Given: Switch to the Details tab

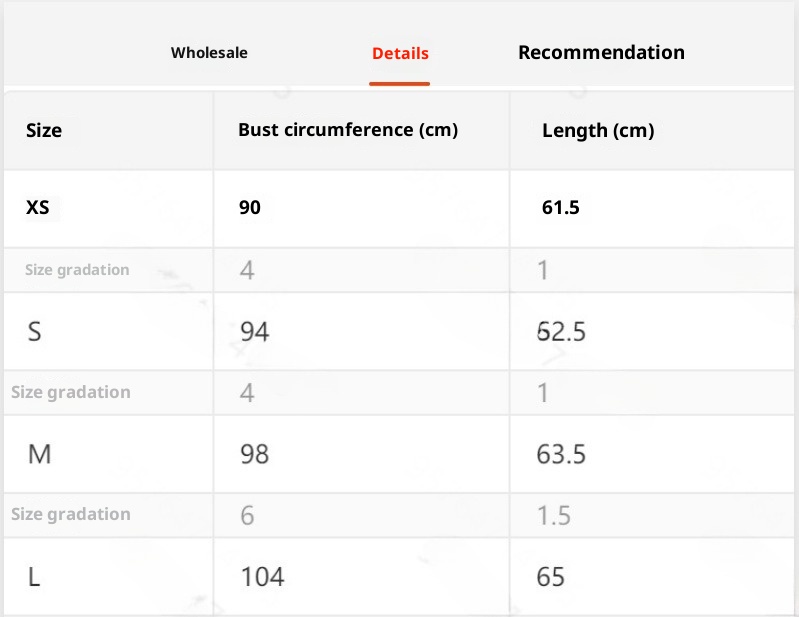Looking at the screenshot, I should click(x=400, y=54).
